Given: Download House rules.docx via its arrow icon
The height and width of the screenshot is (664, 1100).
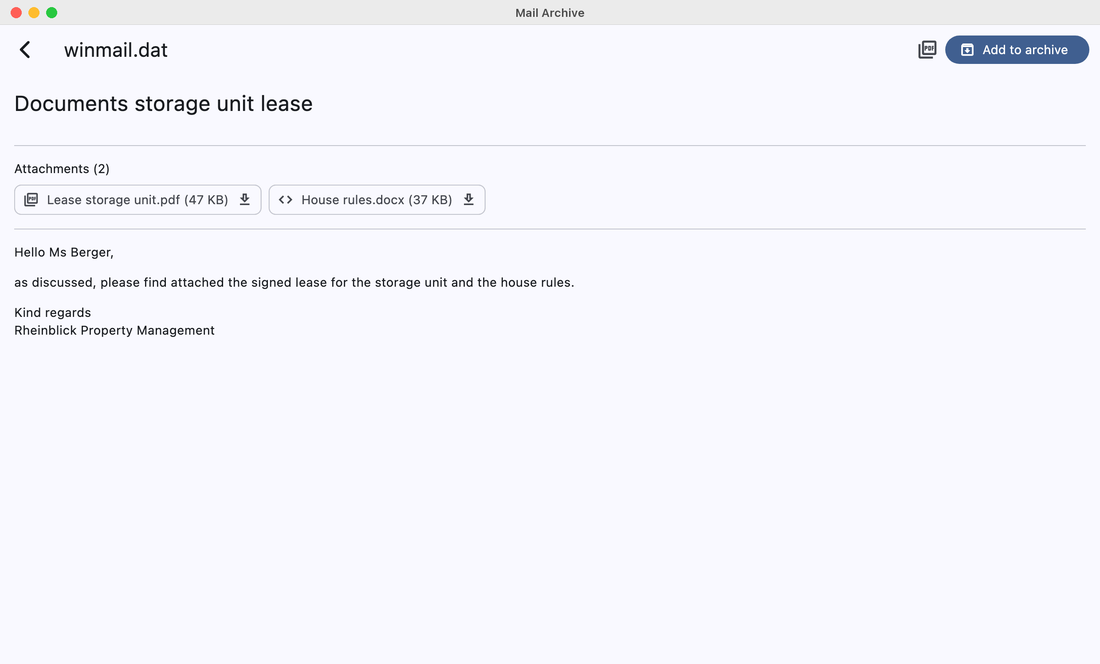Looking at the screenshot, I should click(469, 200).
